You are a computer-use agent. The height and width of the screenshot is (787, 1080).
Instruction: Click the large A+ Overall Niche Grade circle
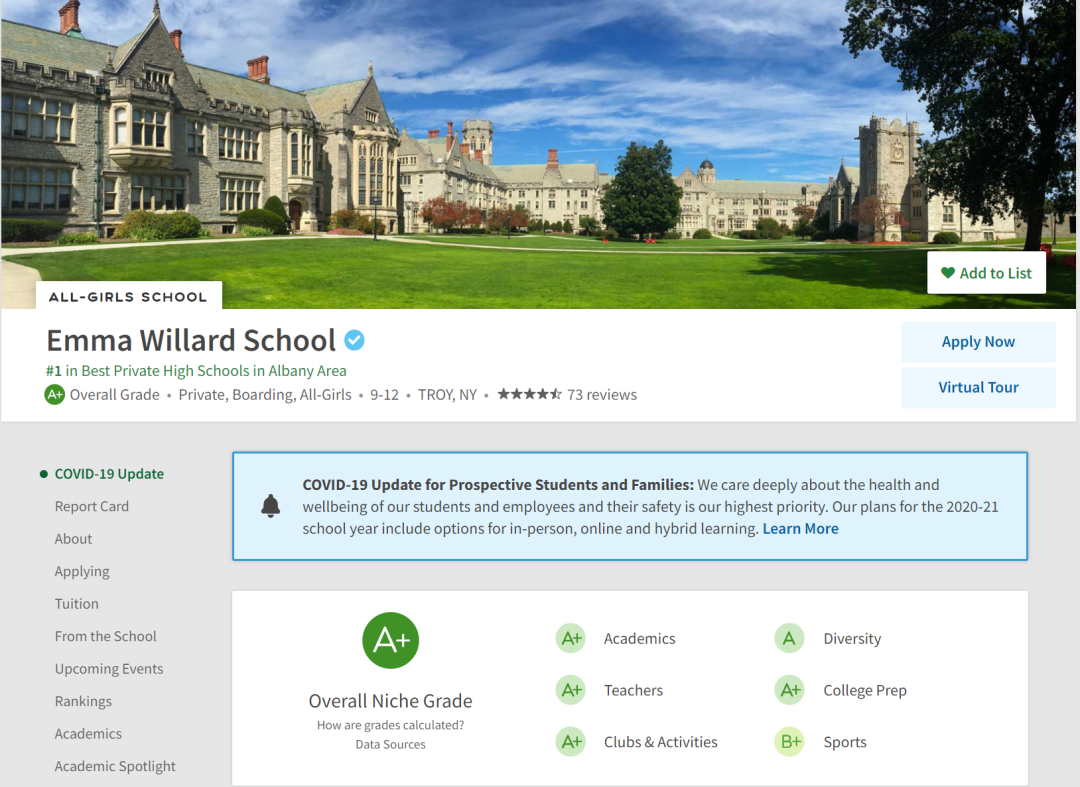click(x=391, y=640)
